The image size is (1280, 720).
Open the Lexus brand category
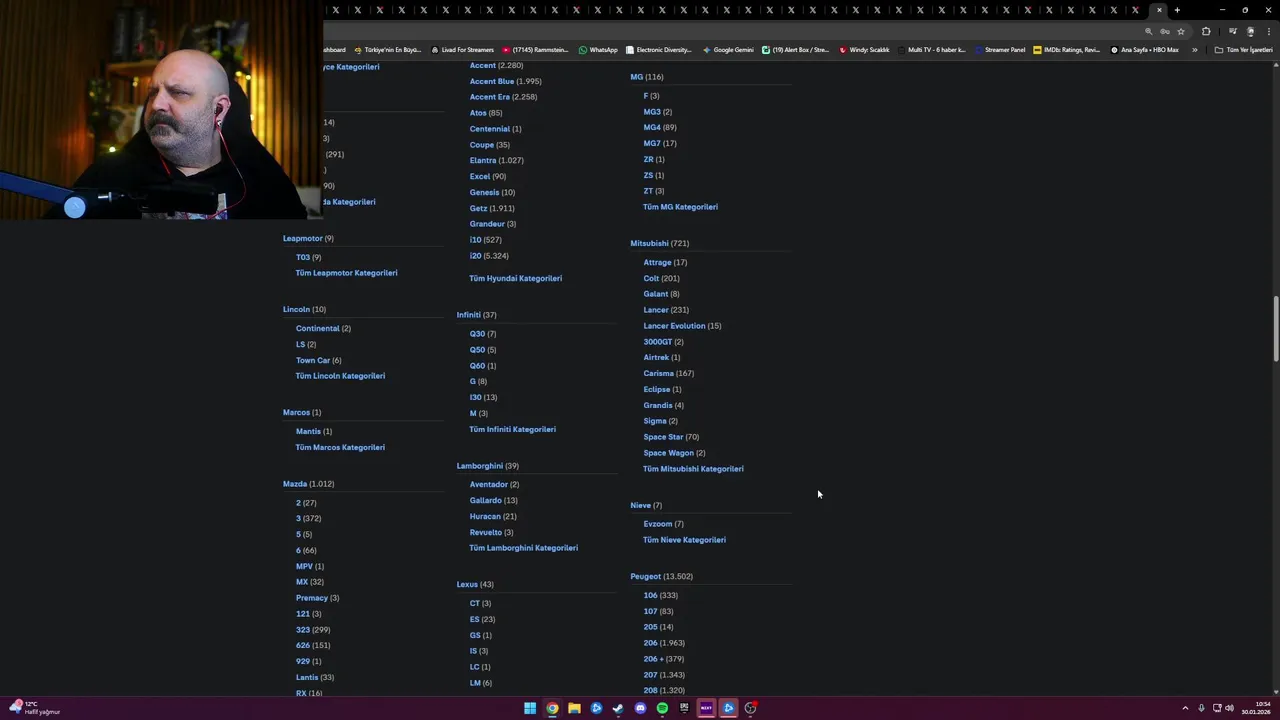467,584
